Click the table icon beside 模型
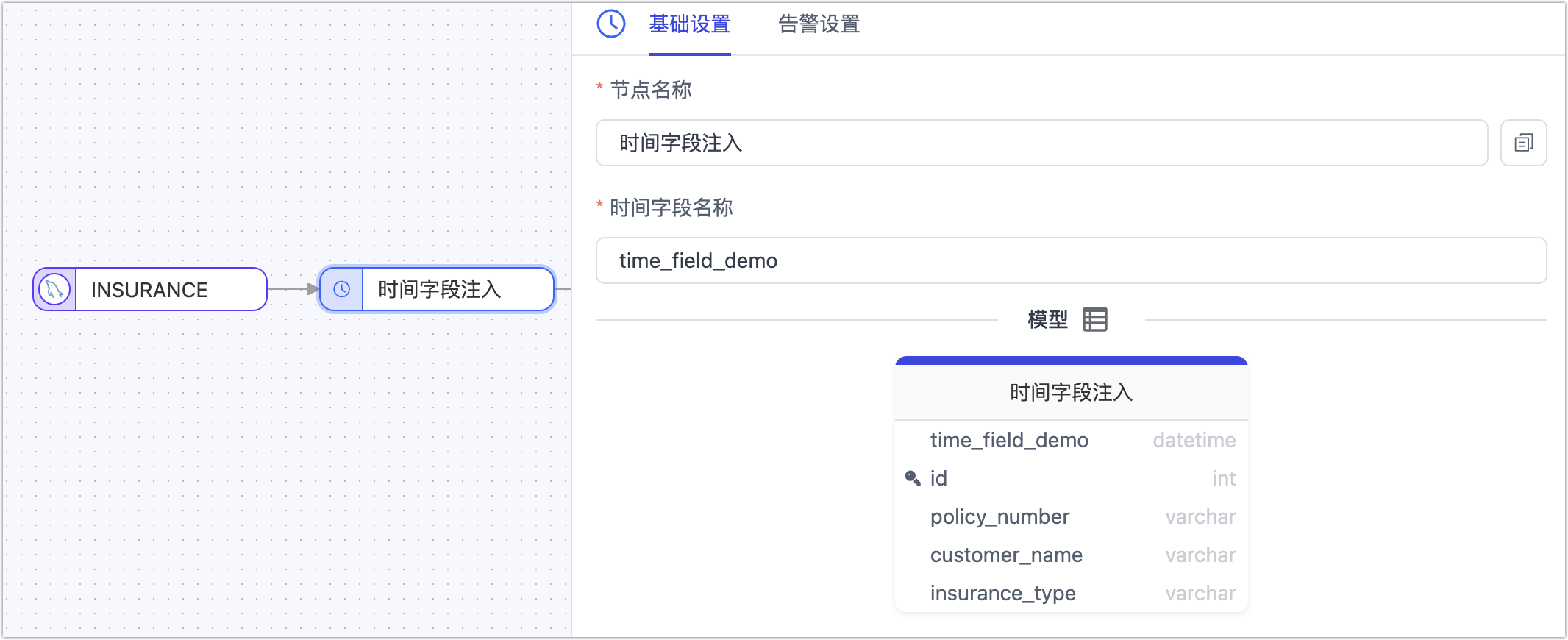Viewport: 1568px width, 640px height. (1094, 319)
